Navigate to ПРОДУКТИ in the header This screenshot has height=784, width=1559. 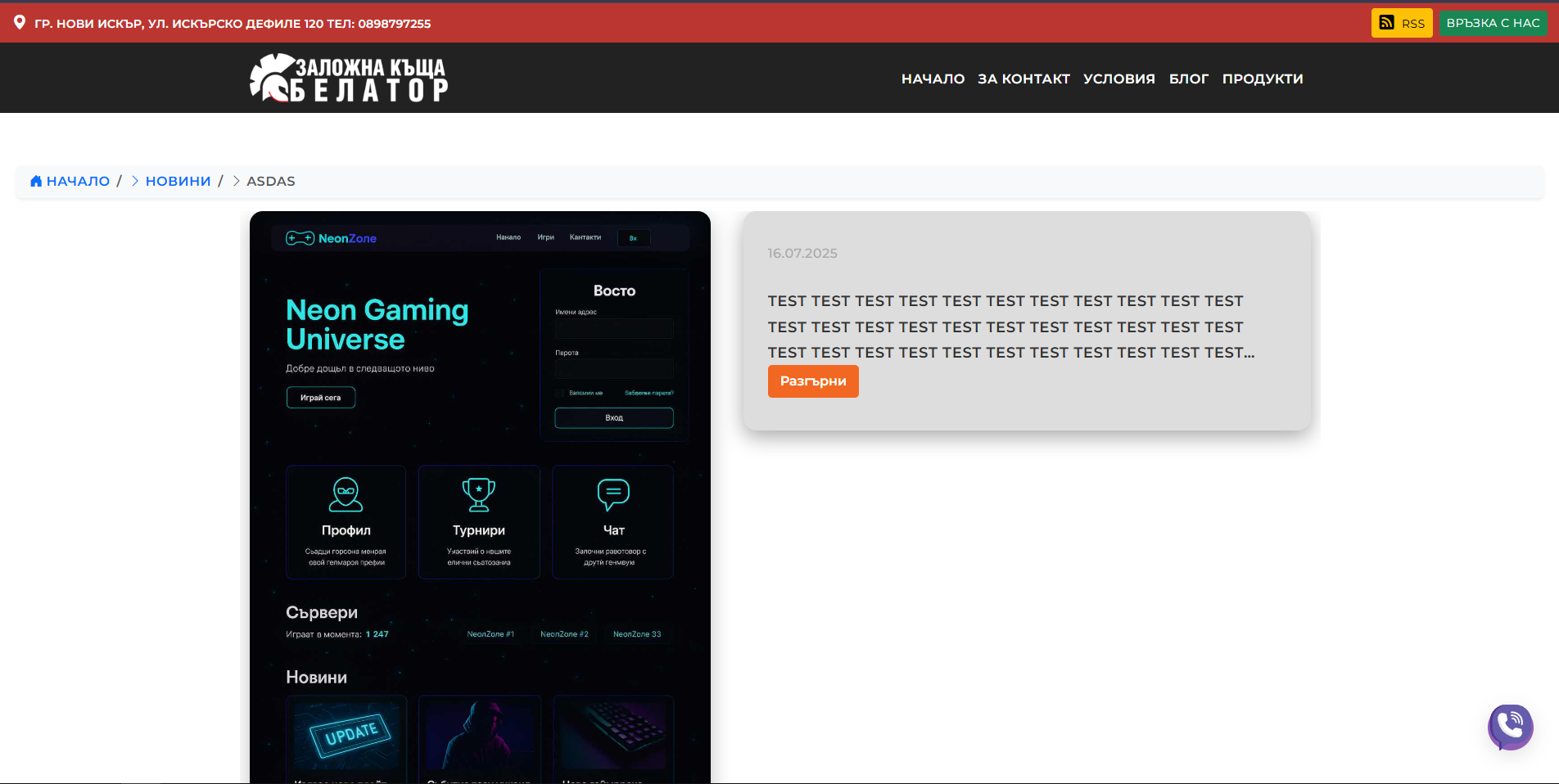[1262, 79]
